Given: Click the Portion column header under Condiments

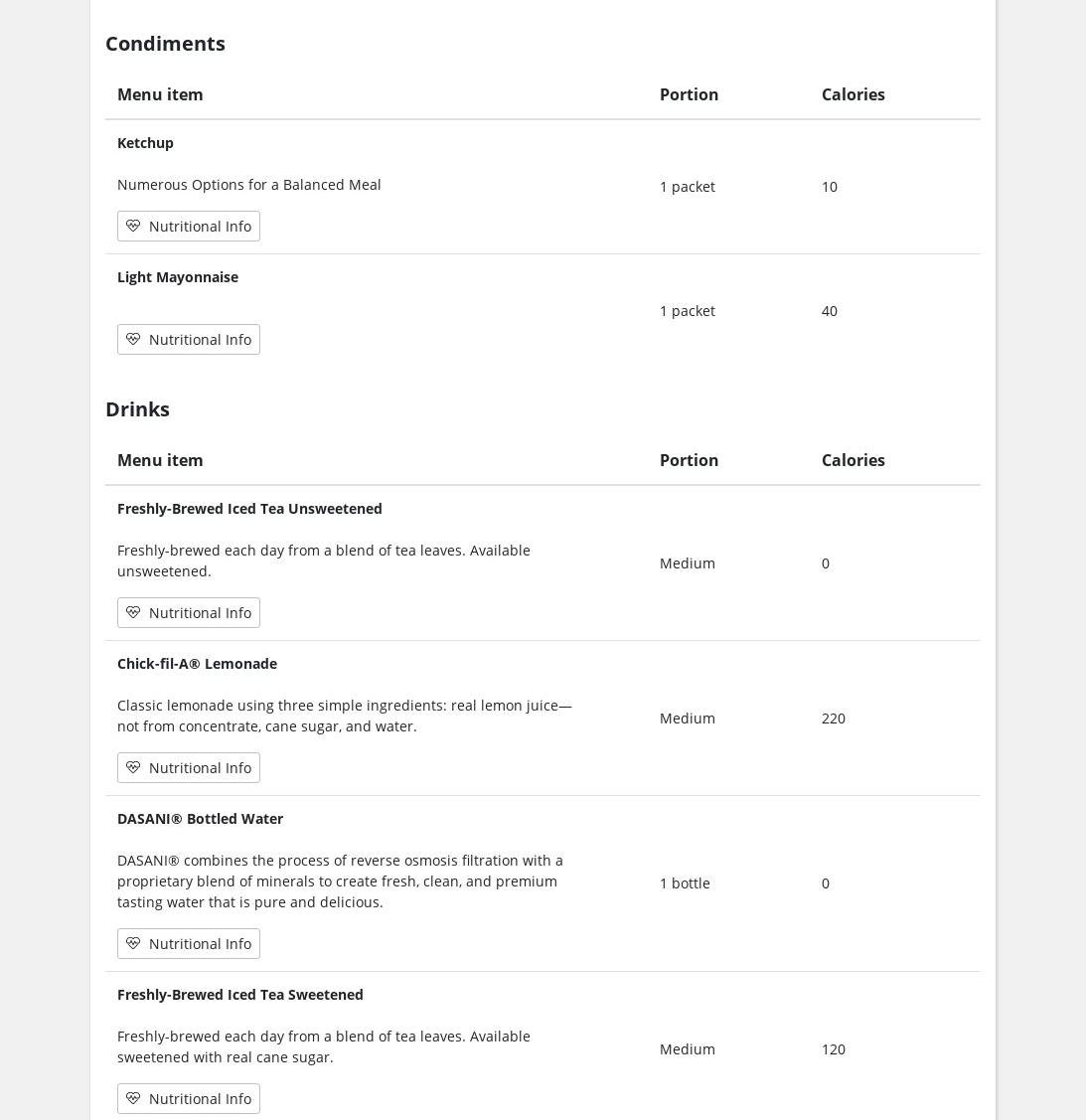Looking at the screenshot, I should pyautogui.click(x=689, y=94).
